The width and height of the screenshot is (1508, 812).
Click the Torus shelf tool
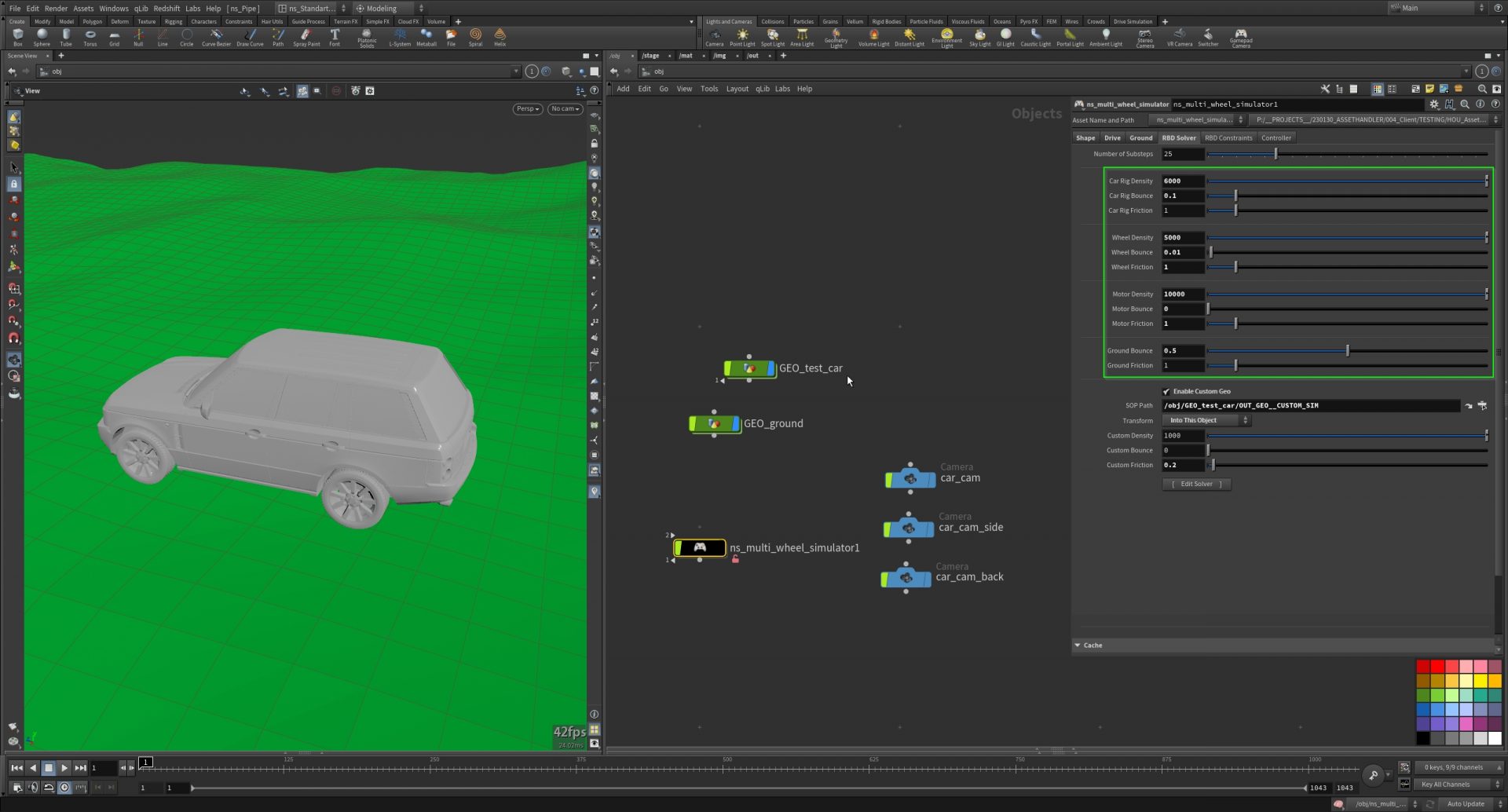pos(90,37)
